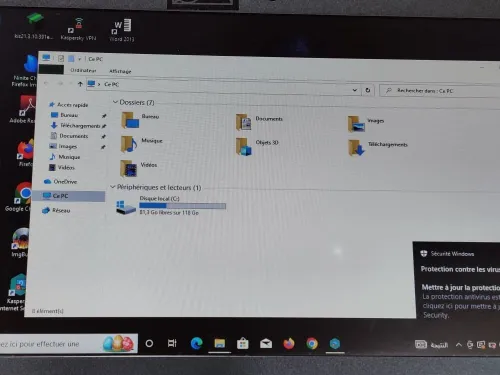Open ImgBurn desktop shortcut
This screenshot has height=375, width=500.
click(x=20, y=242)
